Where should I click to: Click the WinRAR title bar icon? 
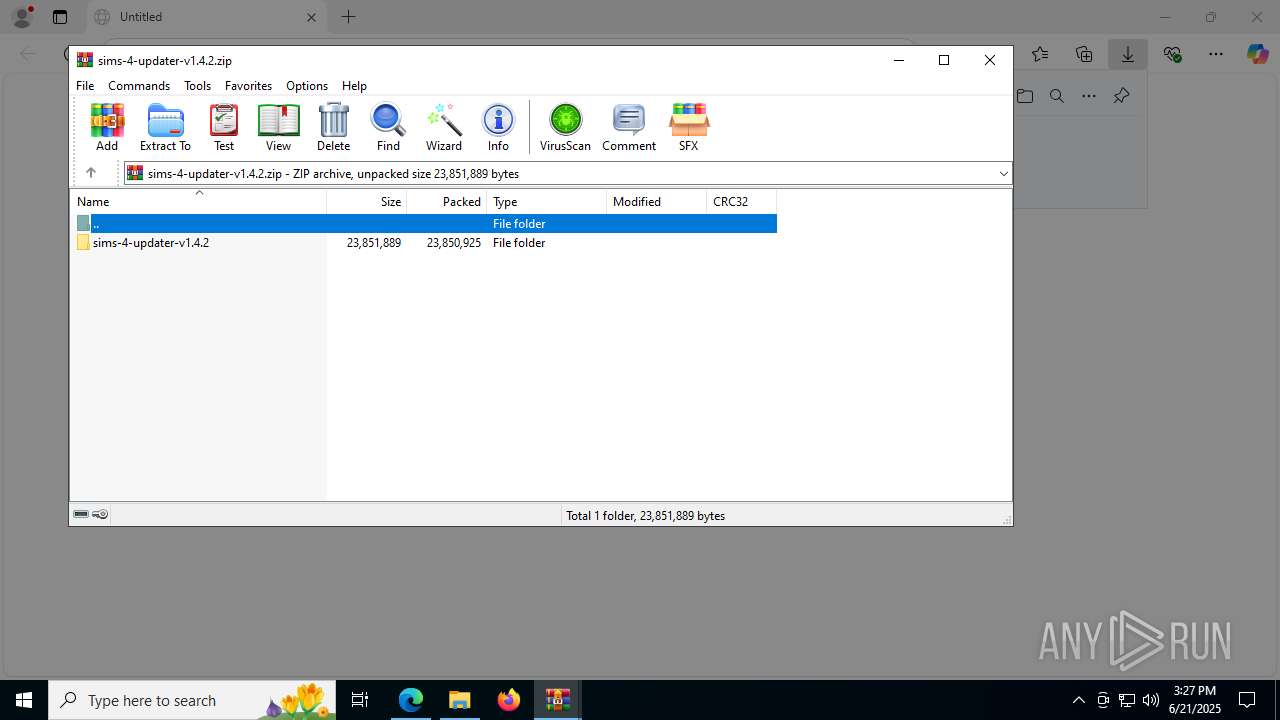85,60
